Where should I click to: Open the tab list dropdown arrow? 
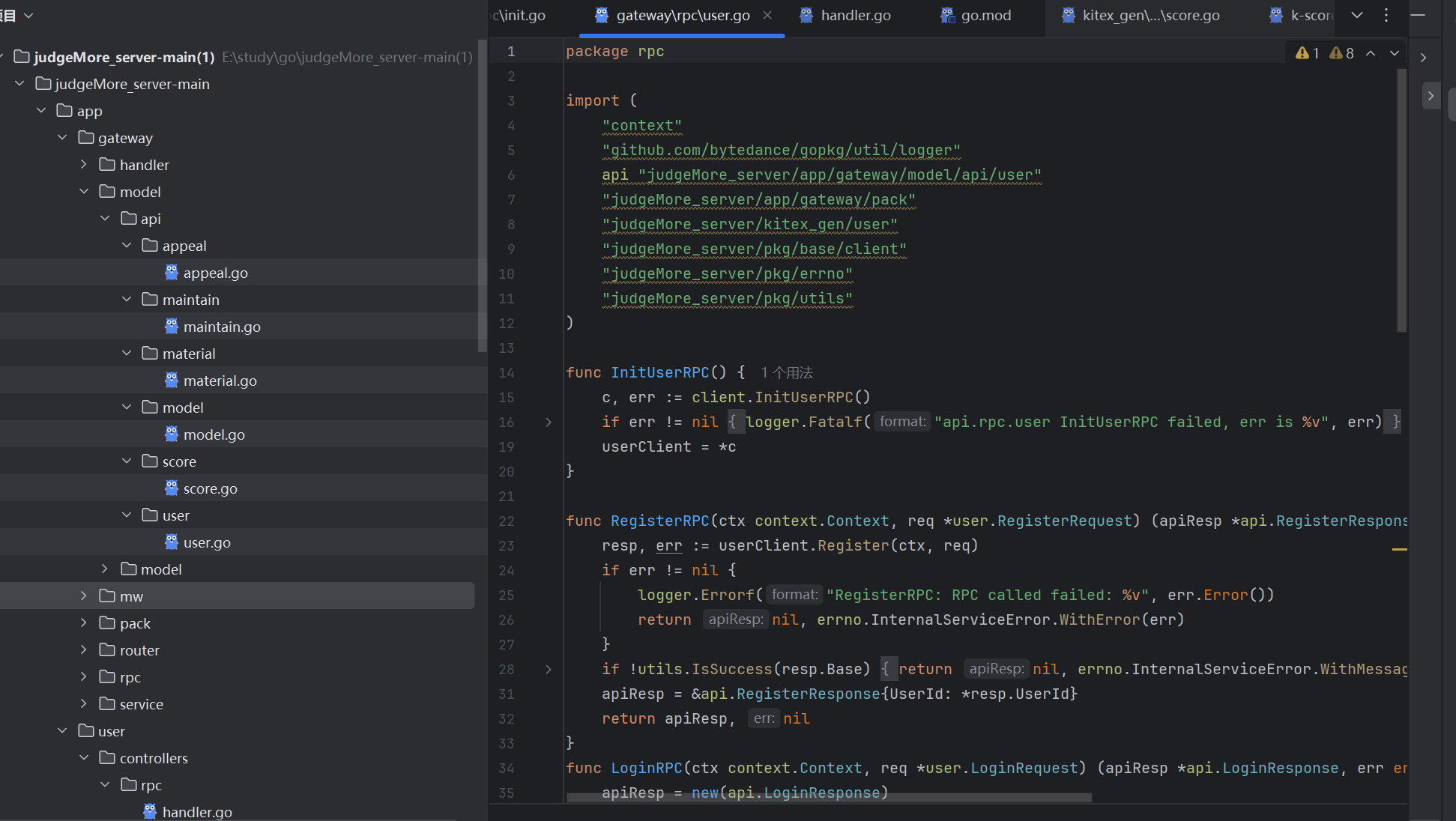click(x=1356, y=15)
